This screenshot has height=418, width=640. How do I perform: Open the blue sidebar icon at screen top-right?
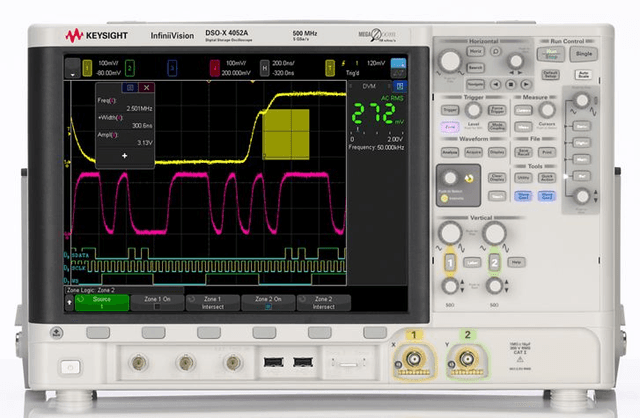click(398, 63)
